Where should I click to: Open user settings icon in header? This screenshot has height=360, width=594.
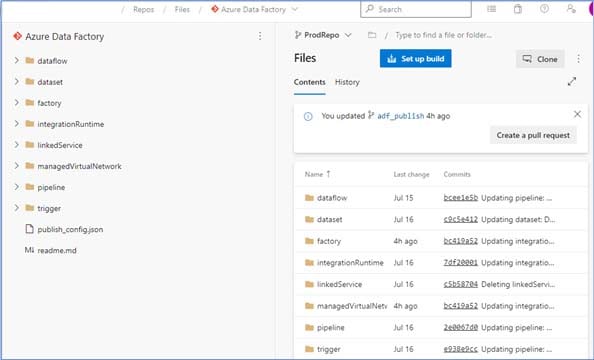coord(571,9)
